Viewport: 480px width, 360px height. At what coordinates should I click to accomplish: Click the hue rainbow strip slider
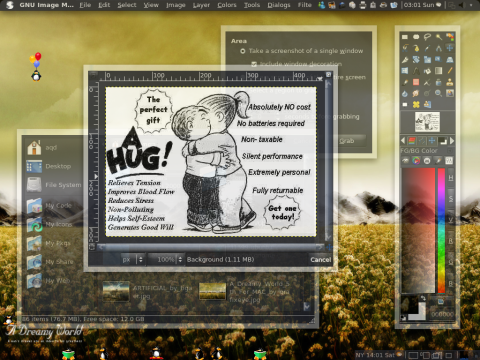[x=441, y=230]
